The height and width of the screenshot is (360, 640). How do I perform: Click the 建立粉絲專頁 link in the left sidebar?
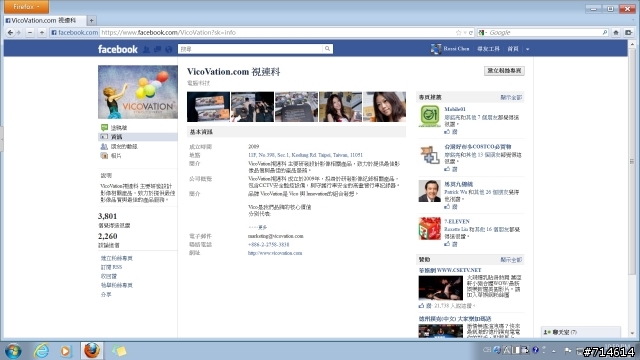[x=117, y=258]
